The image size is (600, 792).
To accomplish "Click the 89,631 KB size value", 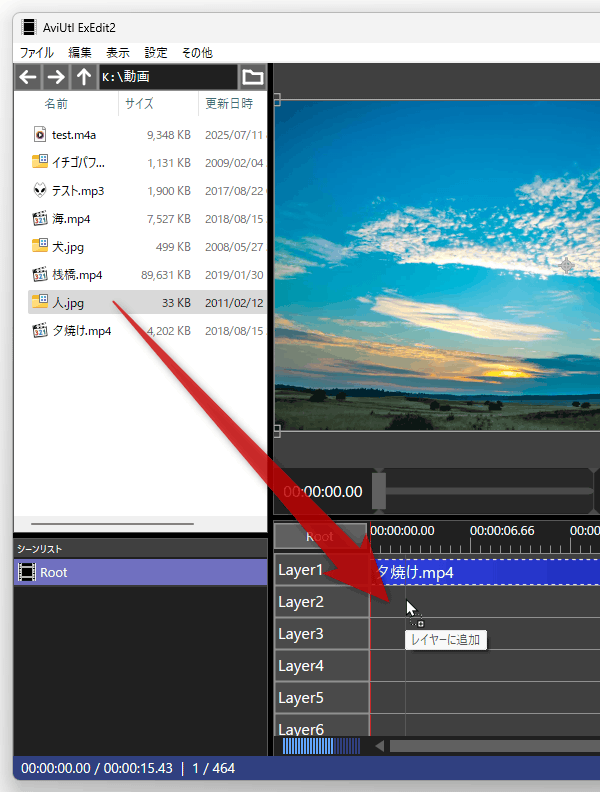I will (x=166, y=275).
